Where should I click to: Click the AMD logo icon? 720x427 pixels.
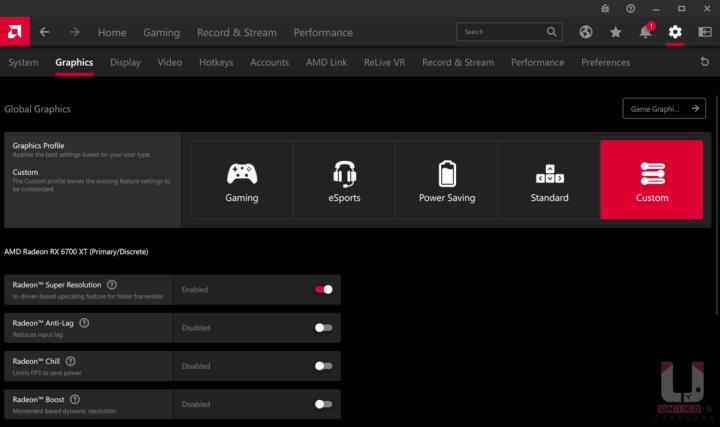(15, 32)
